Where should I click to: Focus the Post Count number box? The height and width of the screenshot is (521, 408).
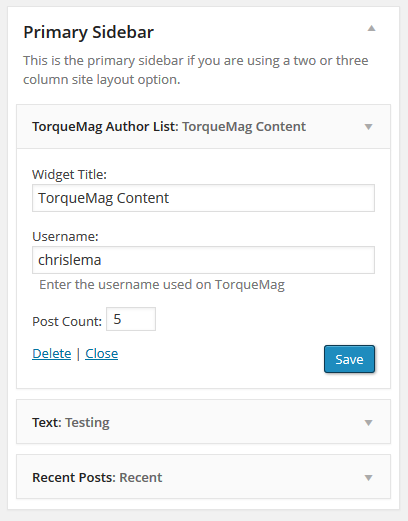131,319
